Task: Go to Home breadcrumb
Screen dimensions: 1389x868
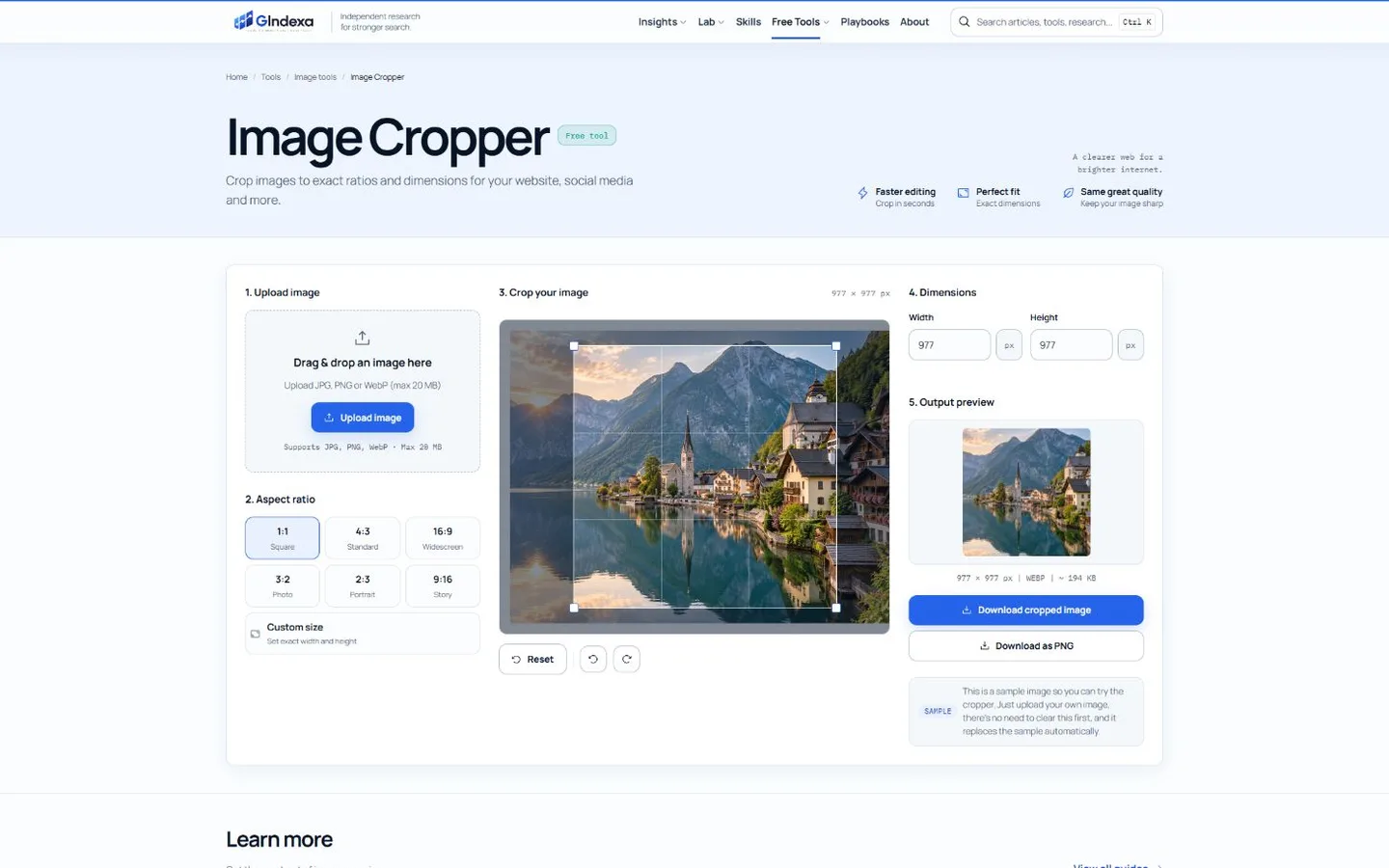Action: point(236,77)
